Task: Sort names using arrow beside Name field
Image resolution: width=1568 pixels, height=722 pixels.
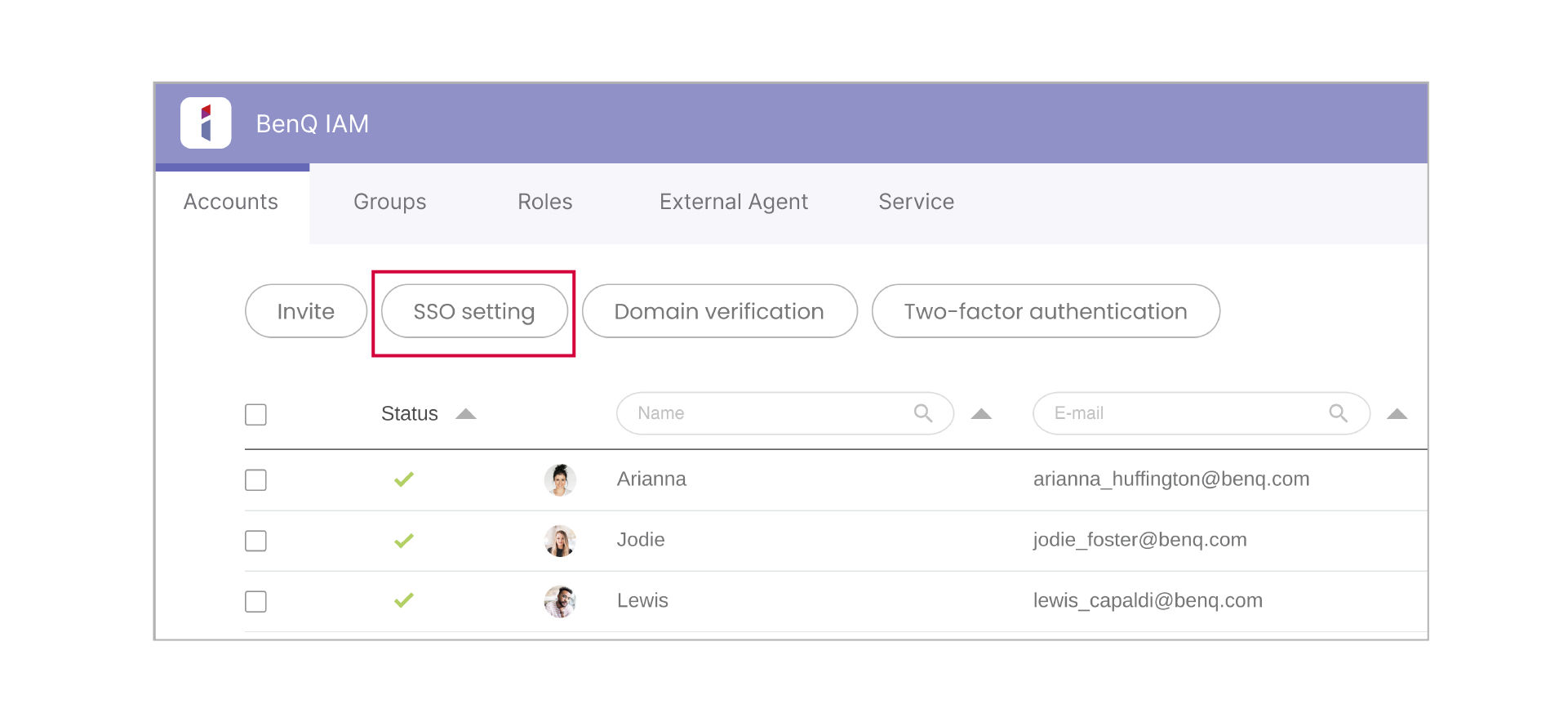Action: [x=981, y=414]
